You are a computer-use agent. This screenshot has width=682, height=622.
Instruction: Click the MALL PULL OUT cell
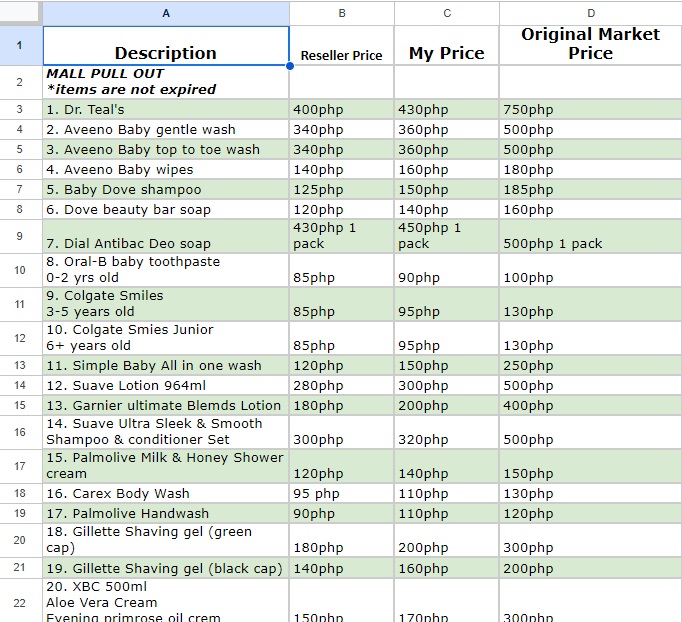coord(166,82)
